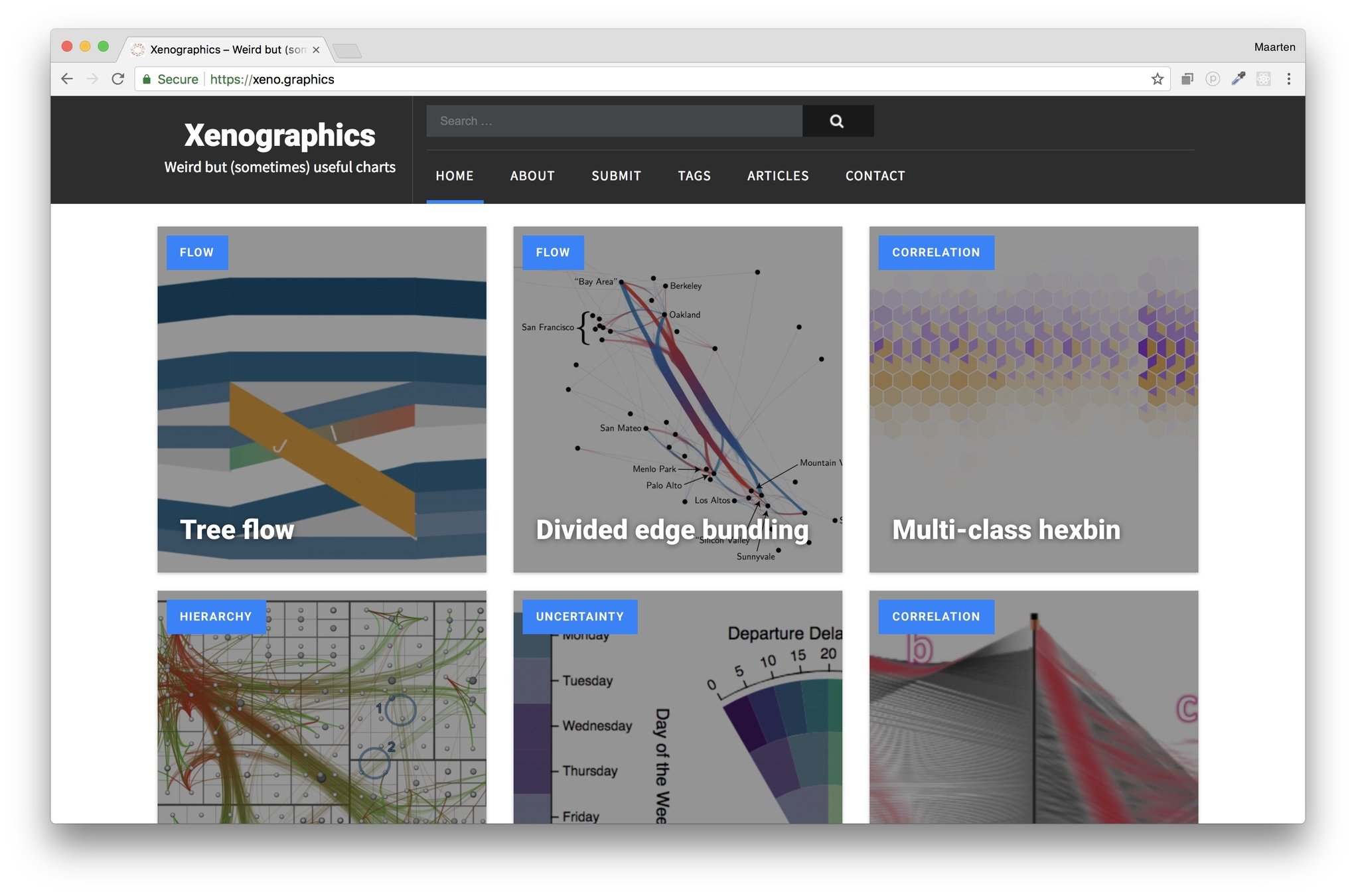This screenshot has height=896, width=1356.
Task: Close the Xenographics browser tab
Action: [316, 50]
